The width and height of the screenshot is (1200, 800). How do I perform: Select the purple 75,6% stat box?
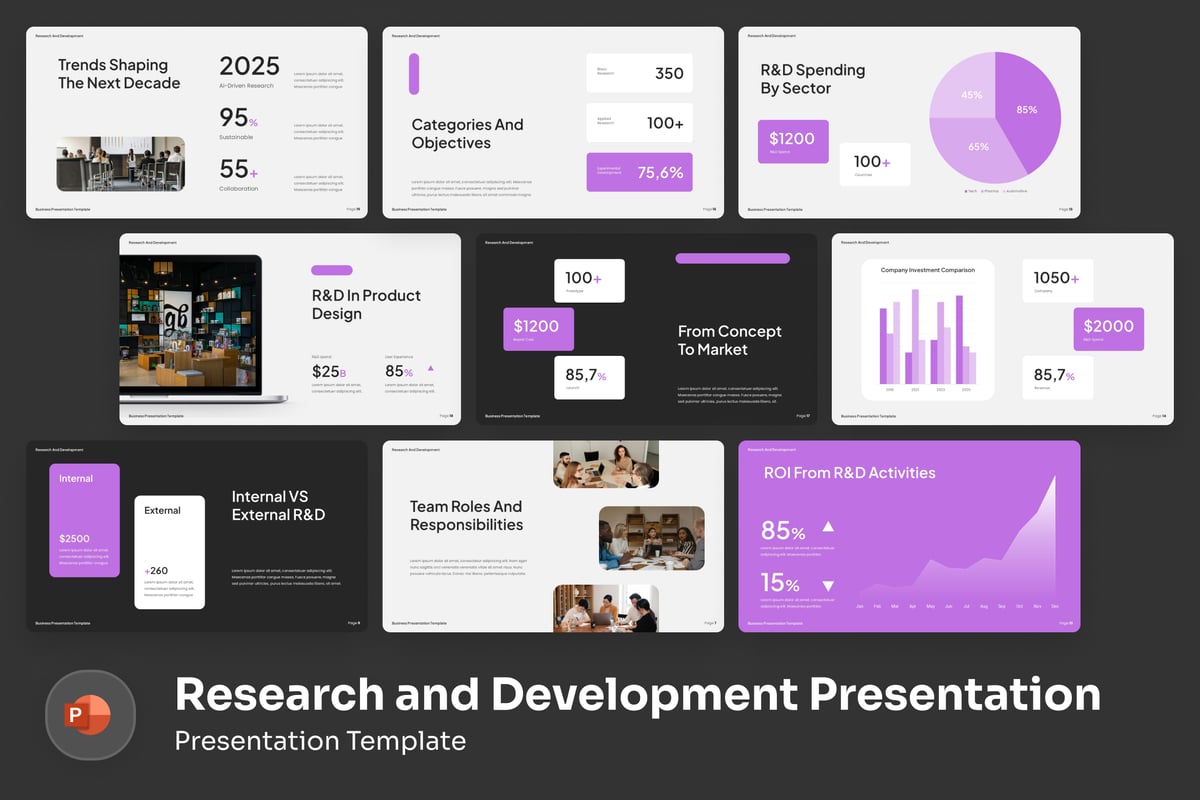pyautogui.click(x=639, y=172)
